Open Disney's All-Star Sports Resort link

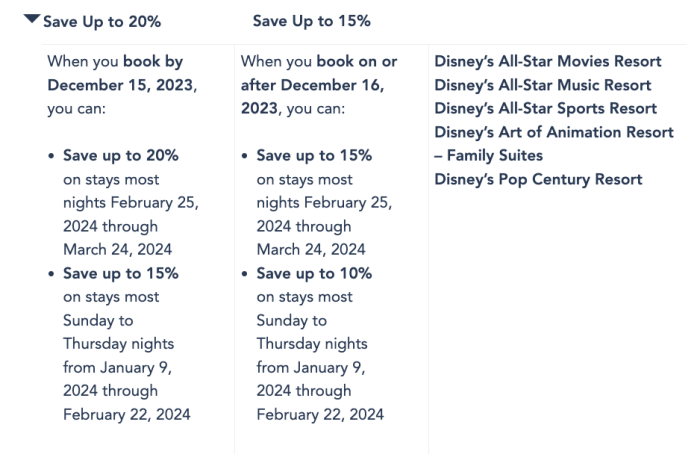[546, 109]
